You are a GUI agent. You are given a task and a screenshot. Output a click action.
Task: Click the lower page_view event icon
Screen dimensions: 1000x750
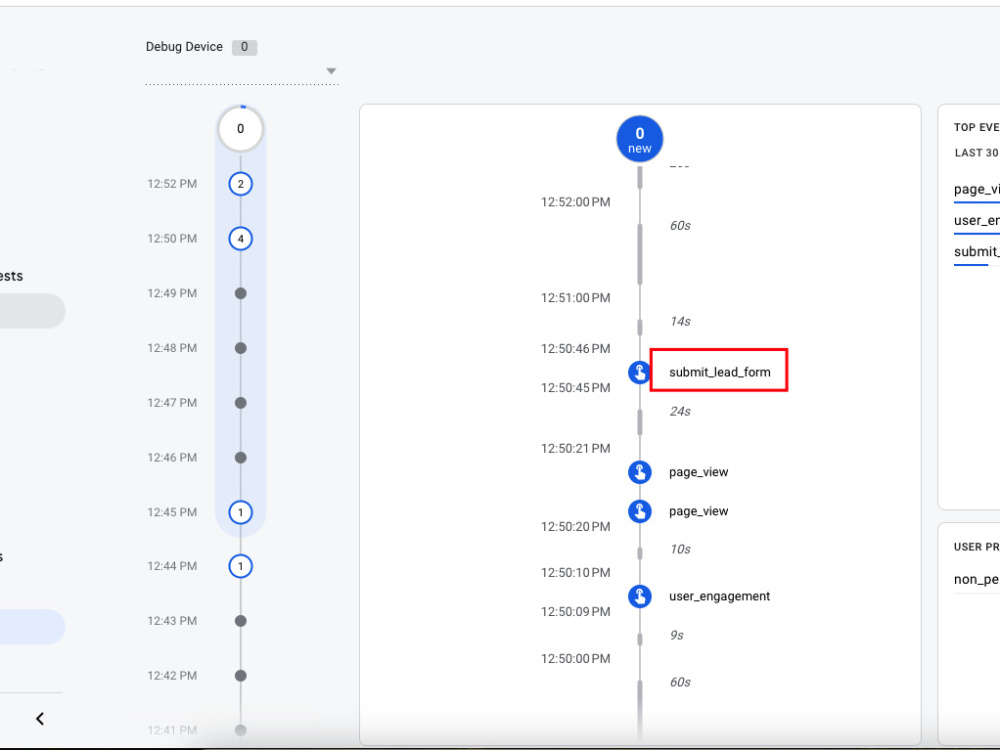(640, 511)
